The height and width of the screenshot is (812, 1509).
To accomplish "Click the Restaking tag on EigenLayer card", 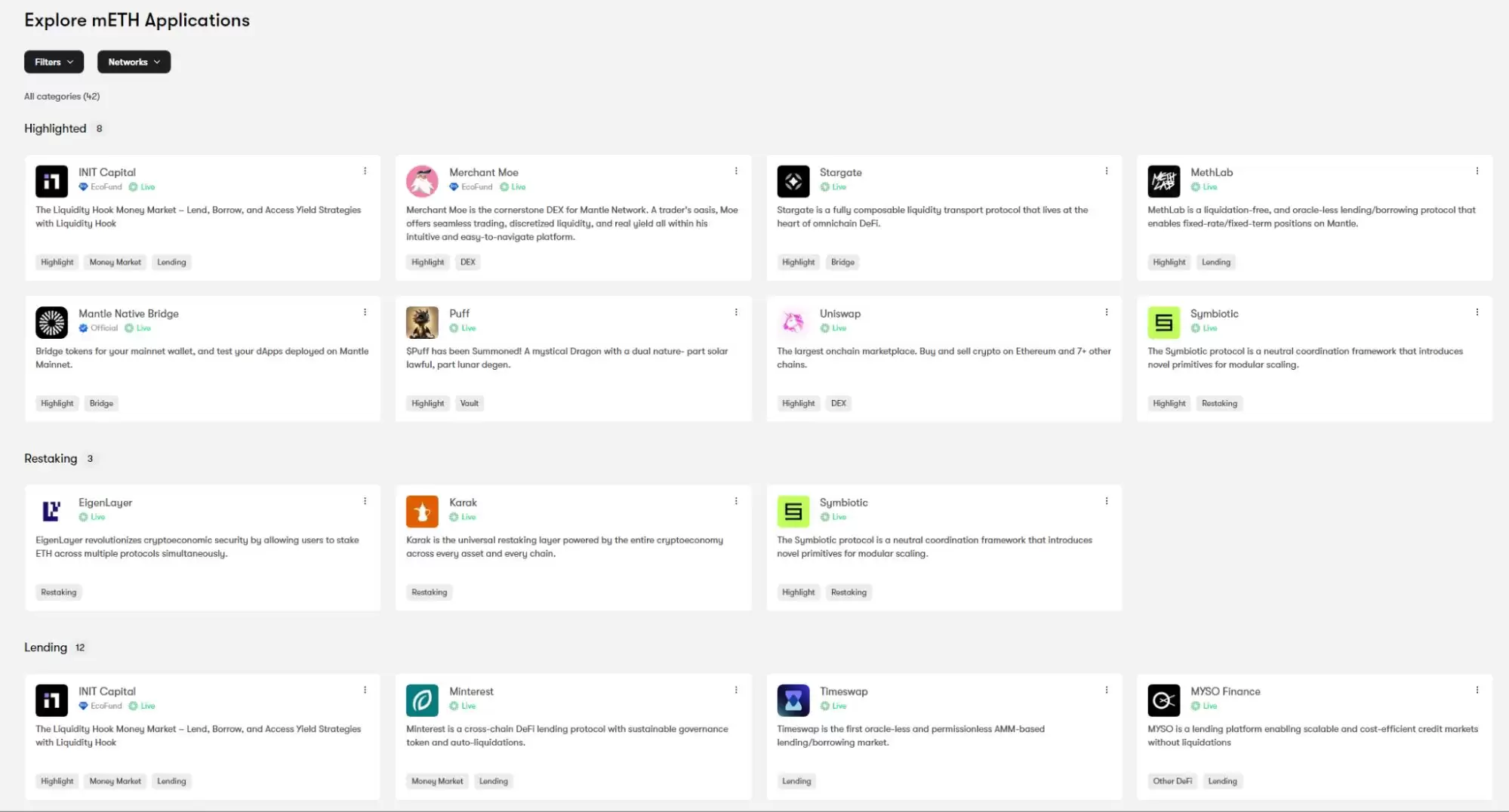I will pyautogui.click(x=59, y=592).
